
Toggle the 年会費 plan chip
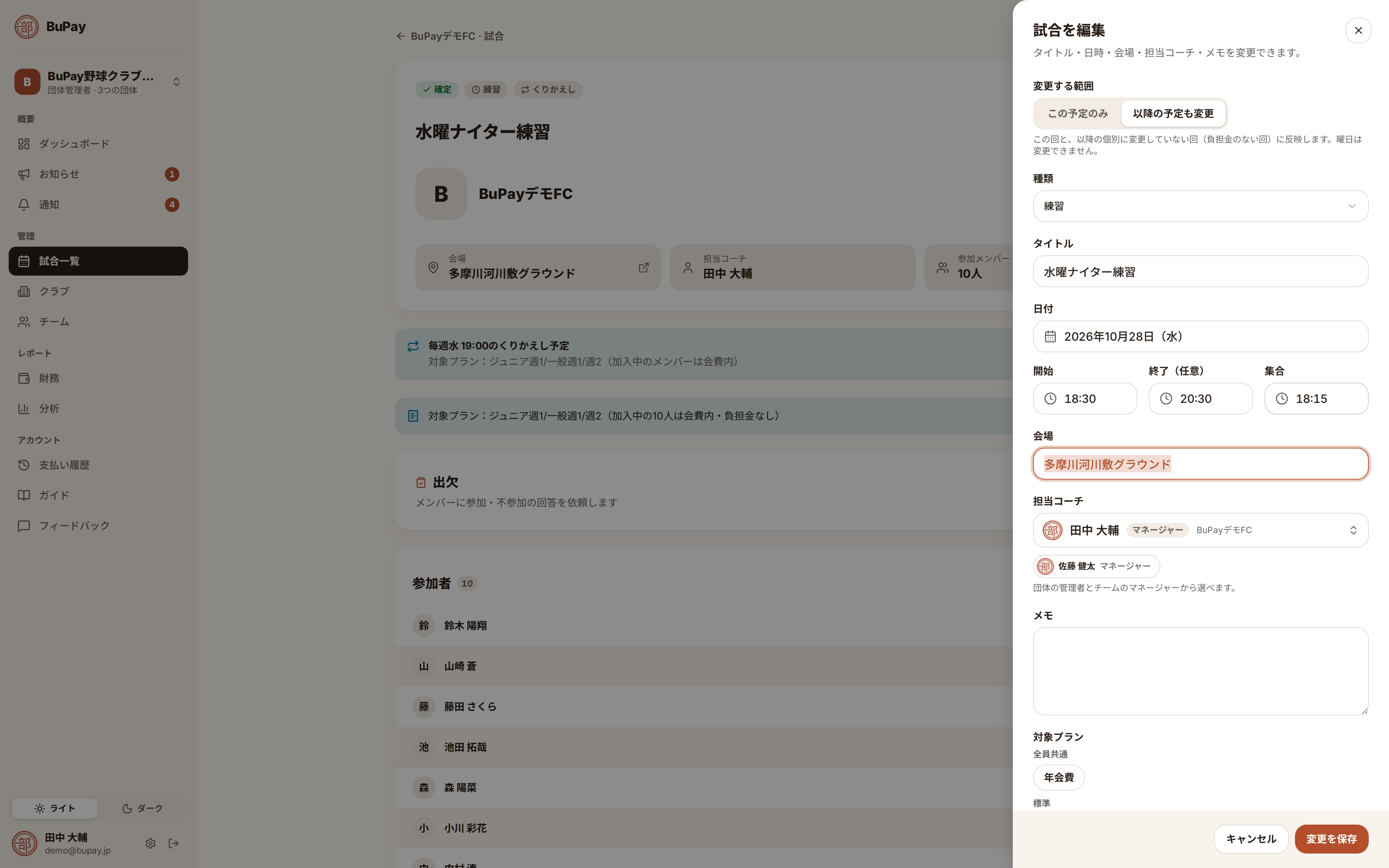tap(1058, 777)
